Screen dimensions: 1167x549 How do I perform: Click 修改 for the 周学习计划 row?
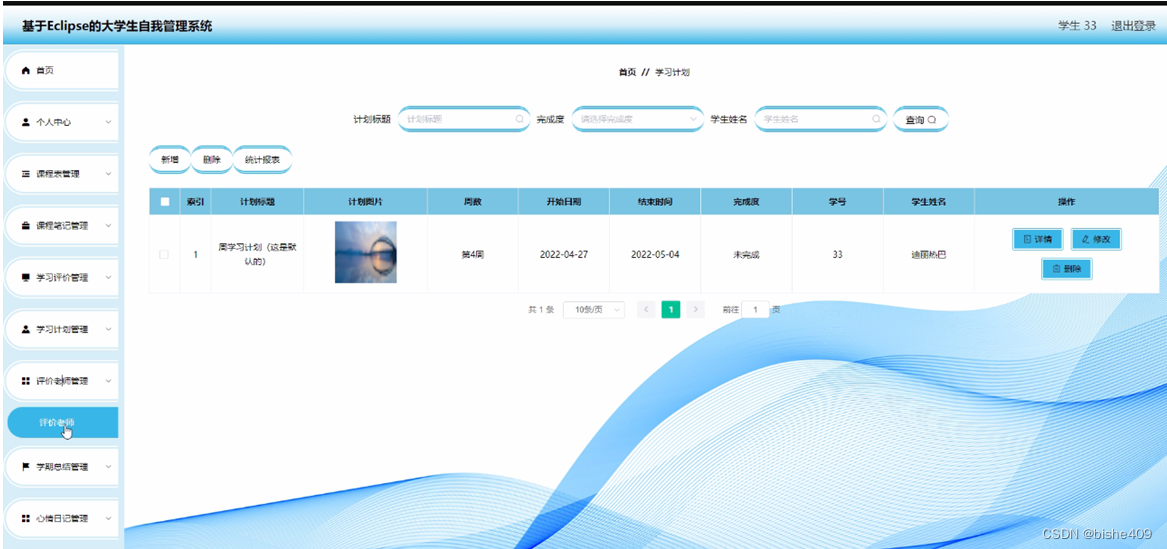click(1096, 240)
